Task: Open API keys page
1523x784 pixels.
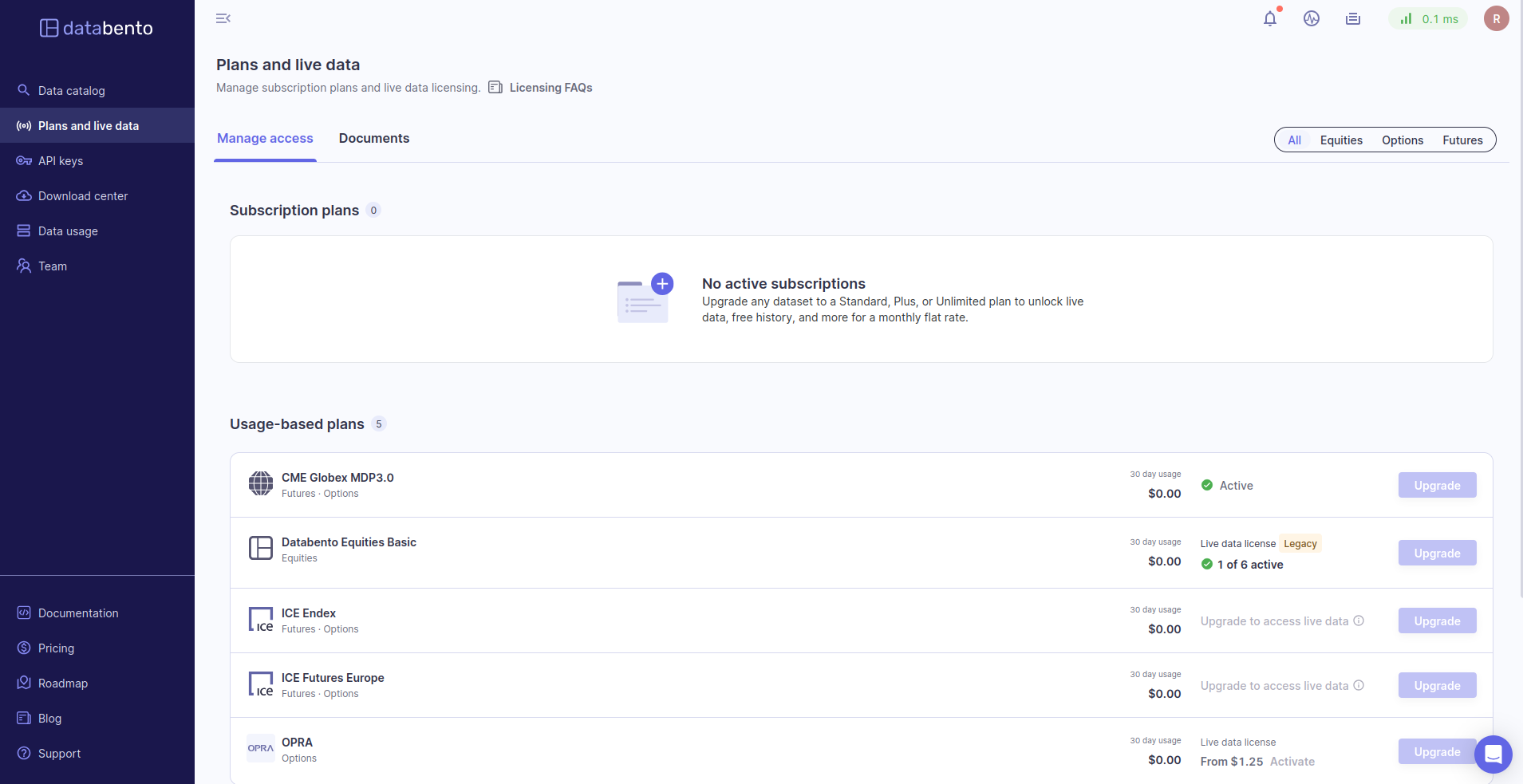Action: [x=61, y=161]
